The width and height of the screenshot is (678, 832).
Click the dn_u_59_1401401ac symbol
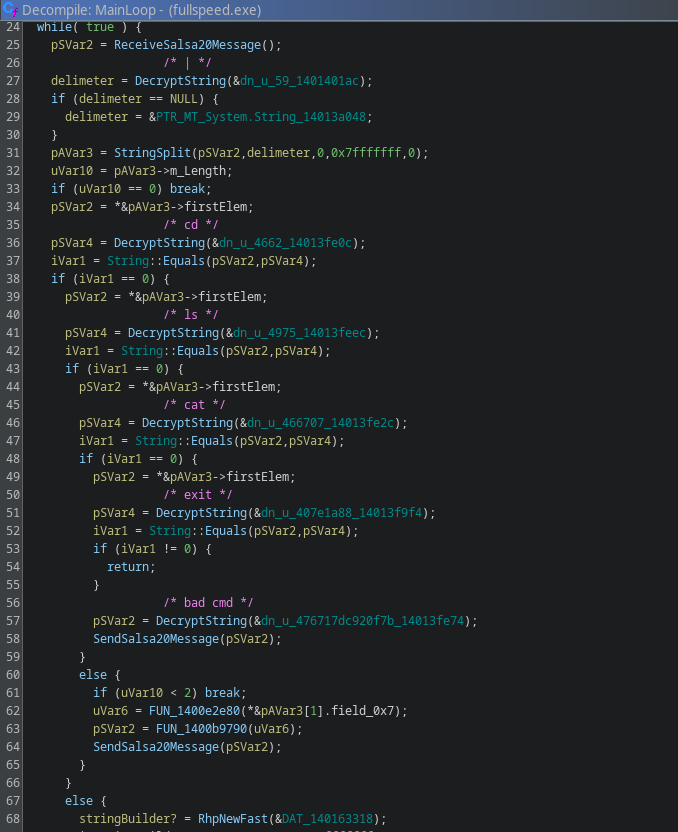pyautogui.click(x=299, y=81)
